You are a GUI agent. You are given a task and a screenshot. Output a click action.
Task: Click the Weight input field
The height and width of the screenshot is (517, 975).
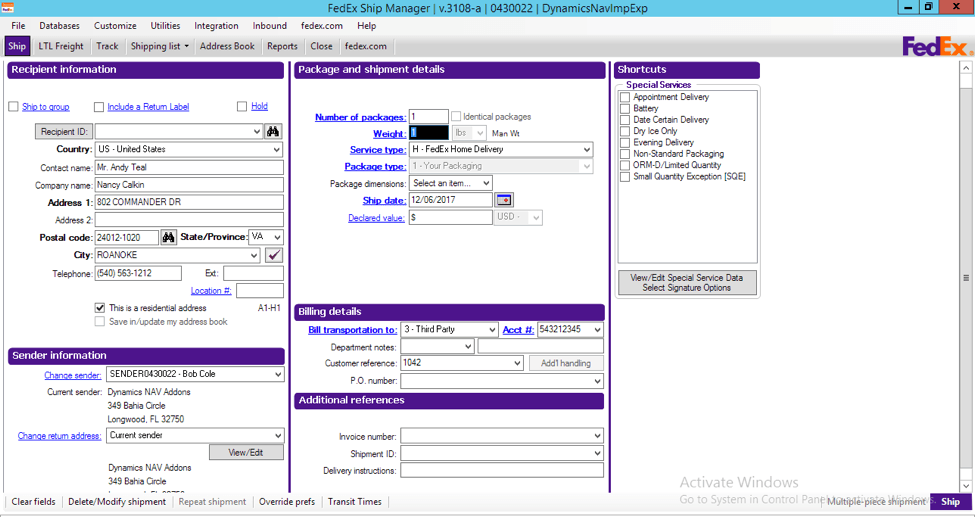428,133
